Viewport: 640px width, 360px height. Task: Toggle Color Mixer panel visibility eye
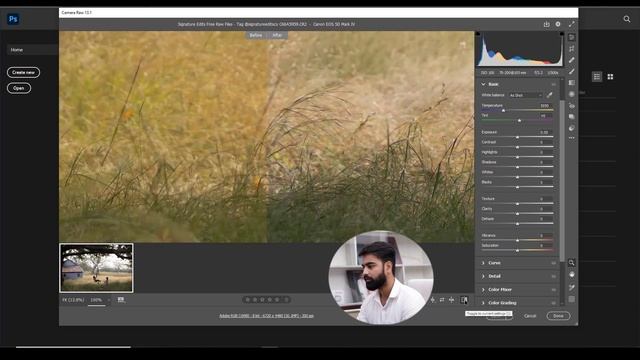point(553,290)
